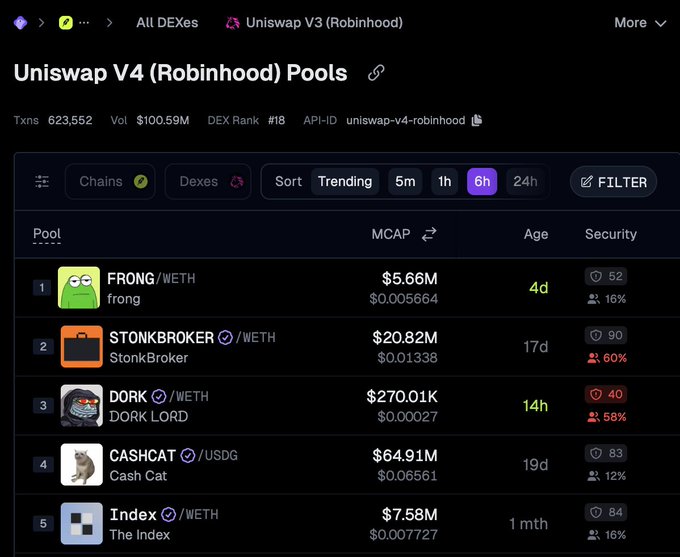This screenshot has width=680, height=557.
Task: Click the Vol $100.59M value
Action: click(x=163, y=120)
